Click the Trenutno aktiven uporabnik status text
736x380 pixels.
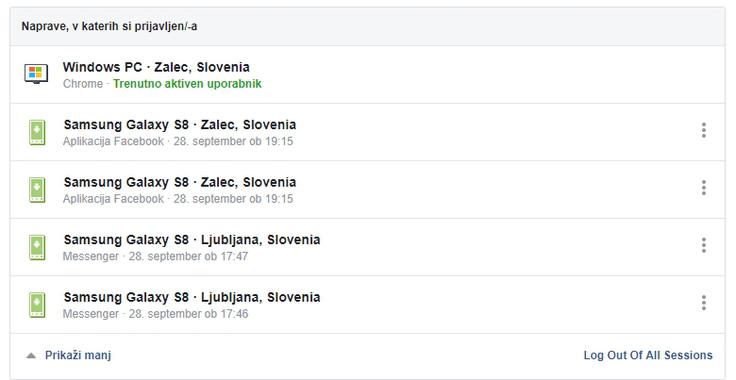tap(187, 84)
